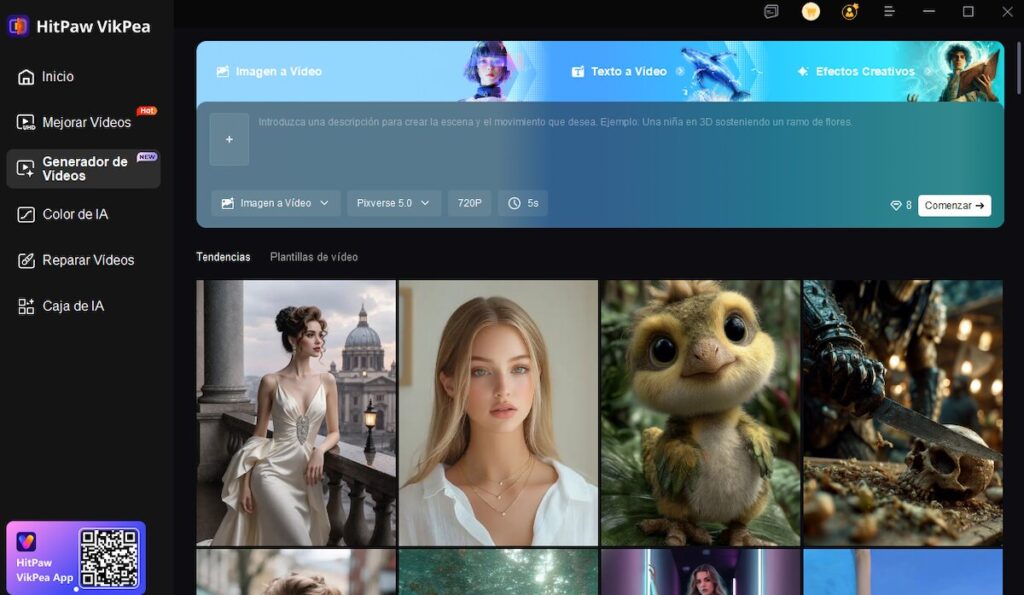
Task: Click the Mejorar Vídeos UHD icon
Action: [25, 122]
